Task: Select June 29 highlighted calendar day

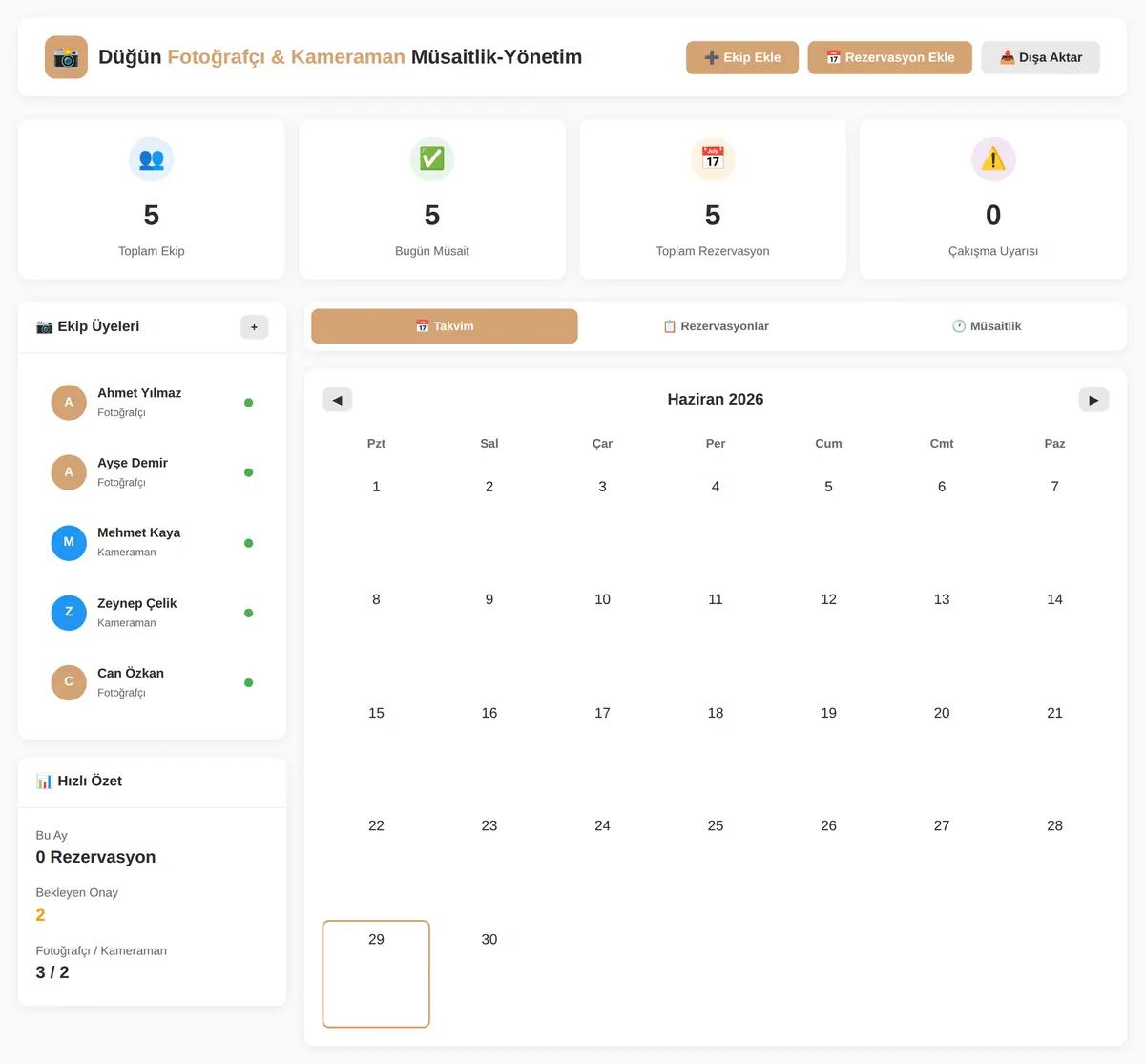Action: click(x=376, y=974)
